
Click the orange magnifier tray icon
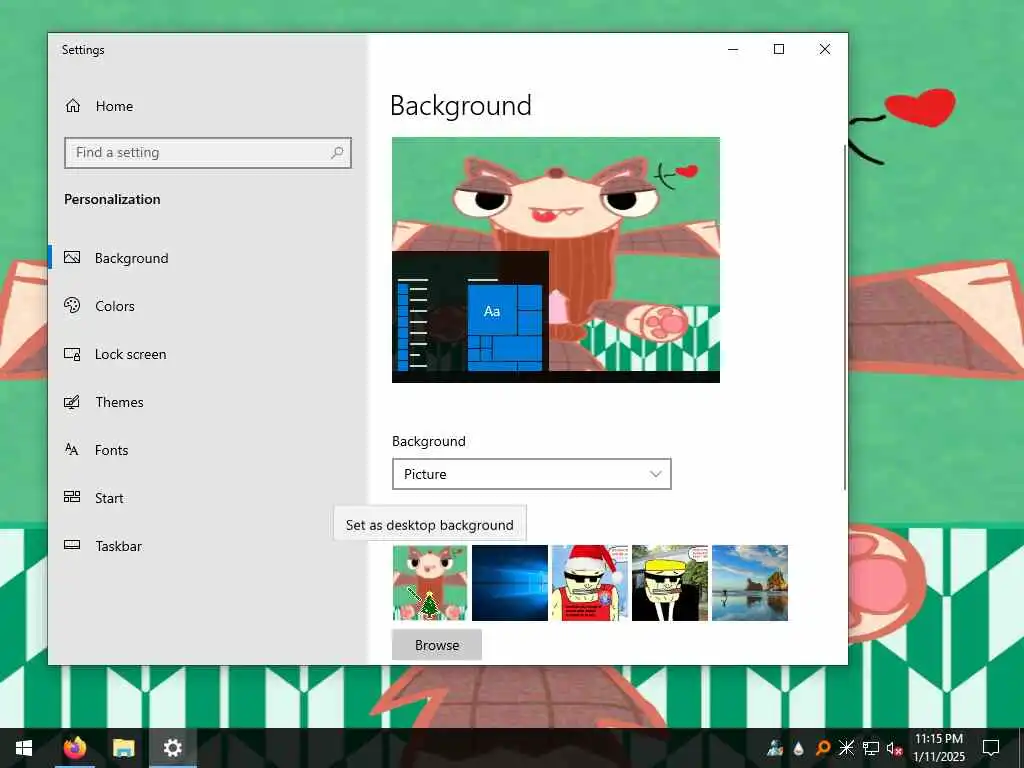pos(823,748)
